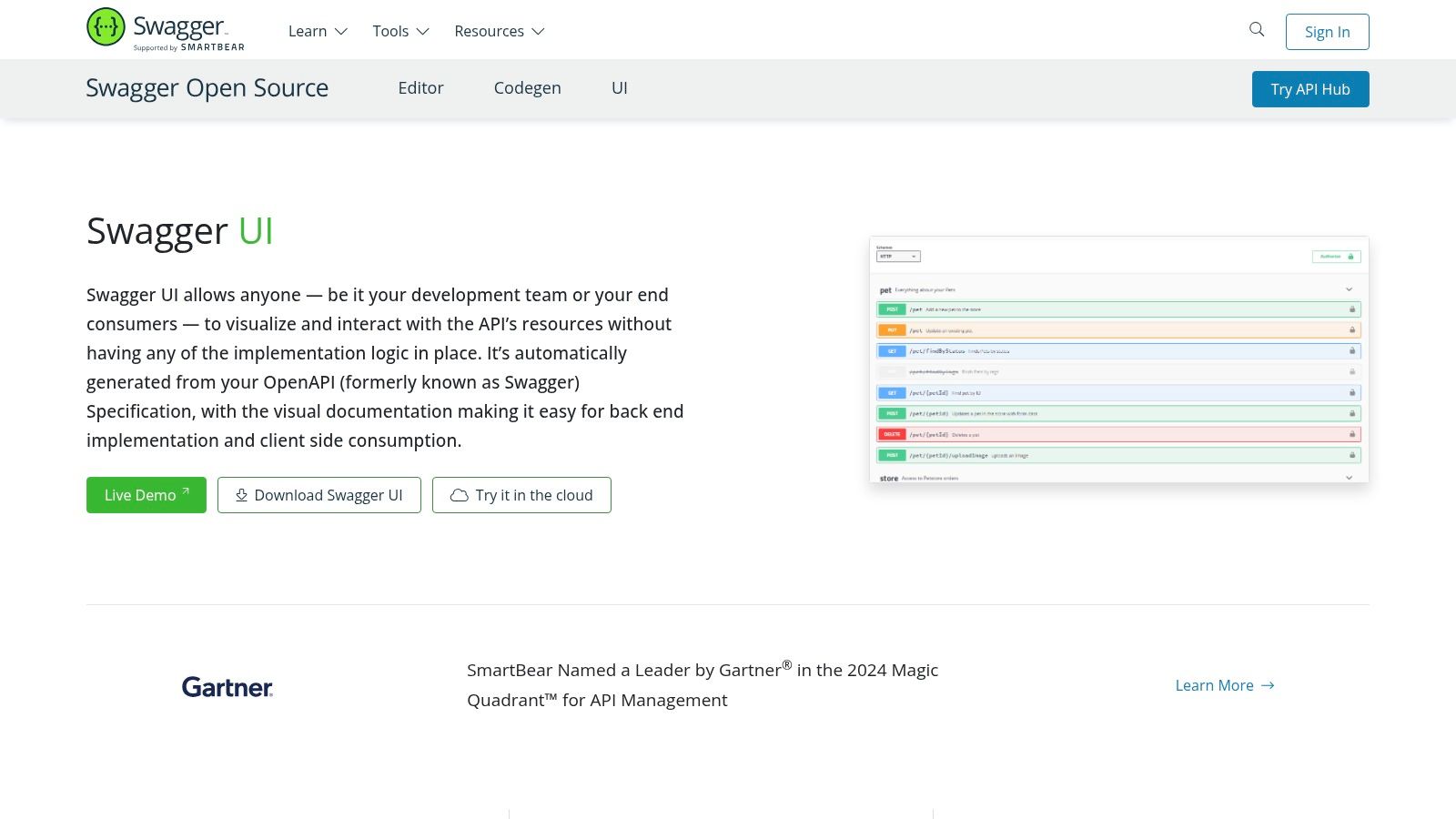Open the search magnifier icon
Viewport: 1456px width, 819px height.
point(1257,29)
